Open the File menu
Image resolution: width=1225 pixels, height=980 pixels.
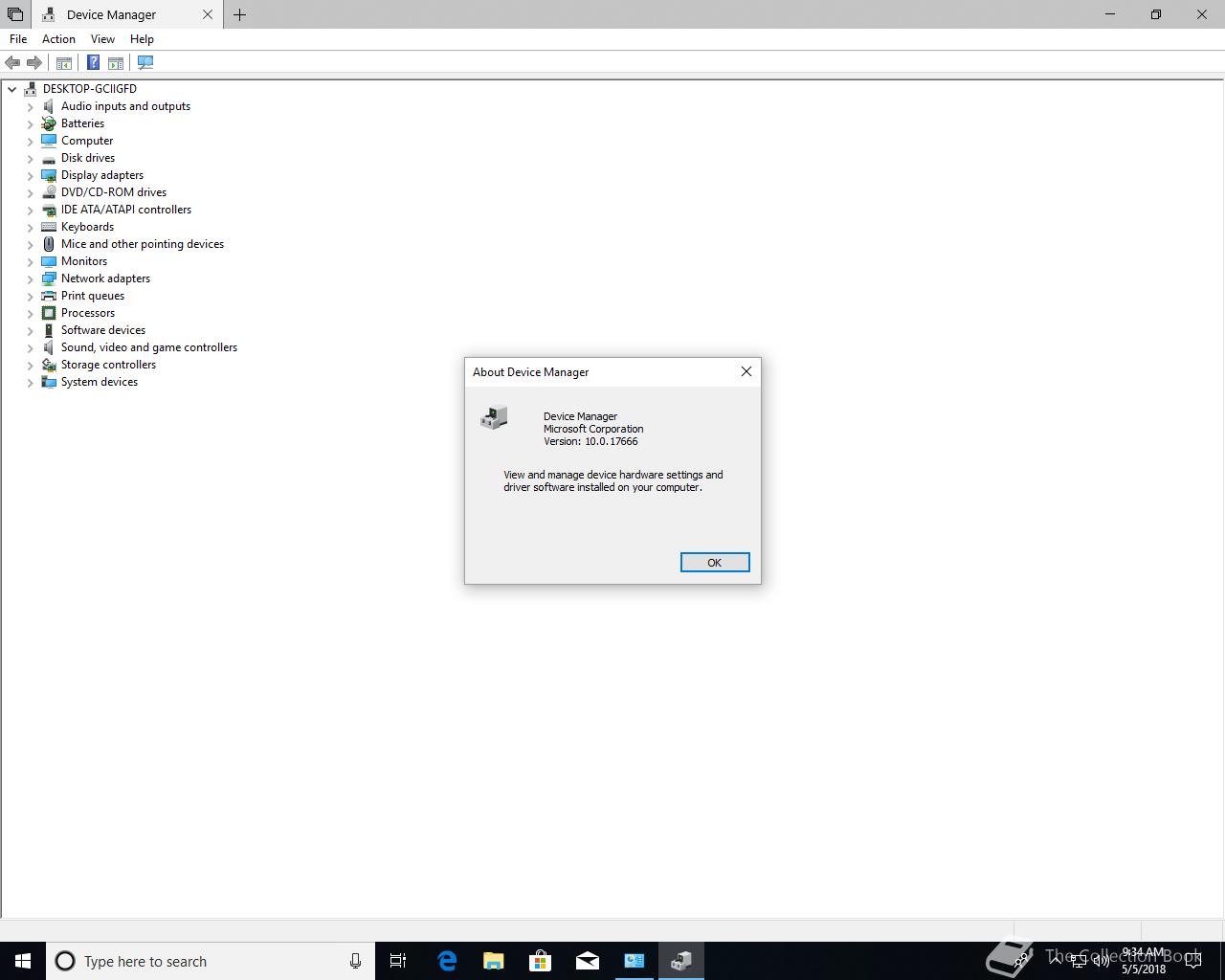[18, 39]
